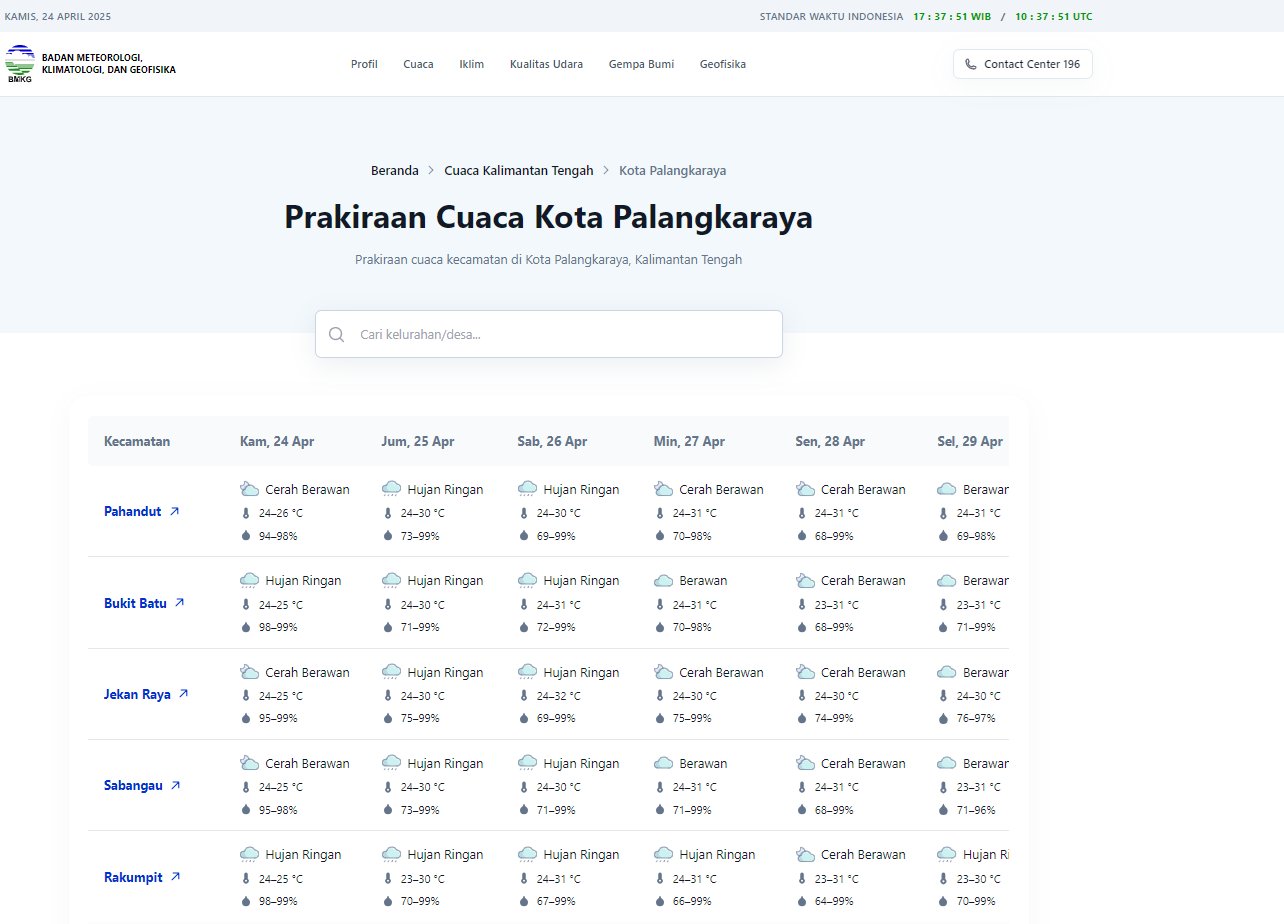
Task: Expand the Iklim navigation menu
Action: [471, 64]
